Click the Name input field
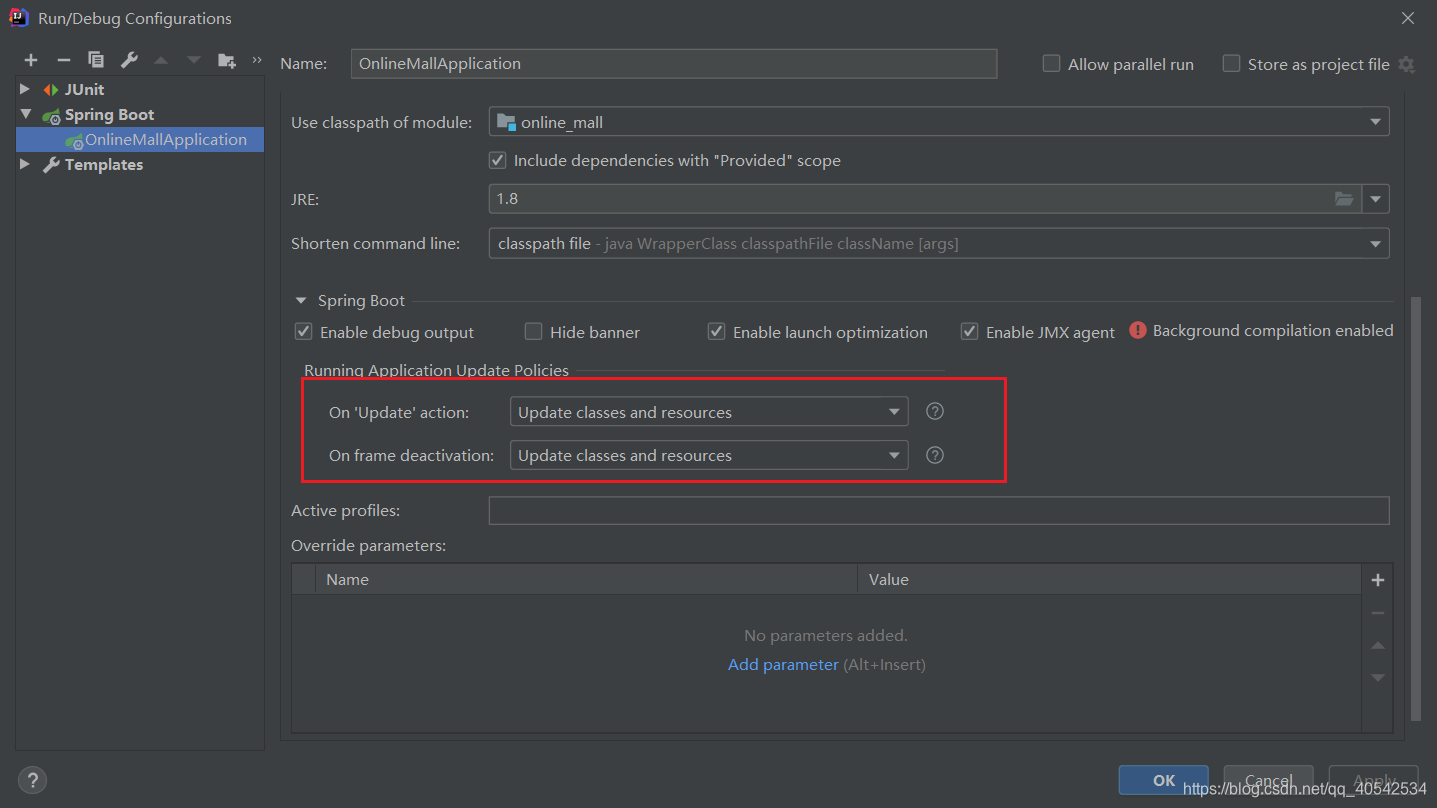 tap(674, 63)
